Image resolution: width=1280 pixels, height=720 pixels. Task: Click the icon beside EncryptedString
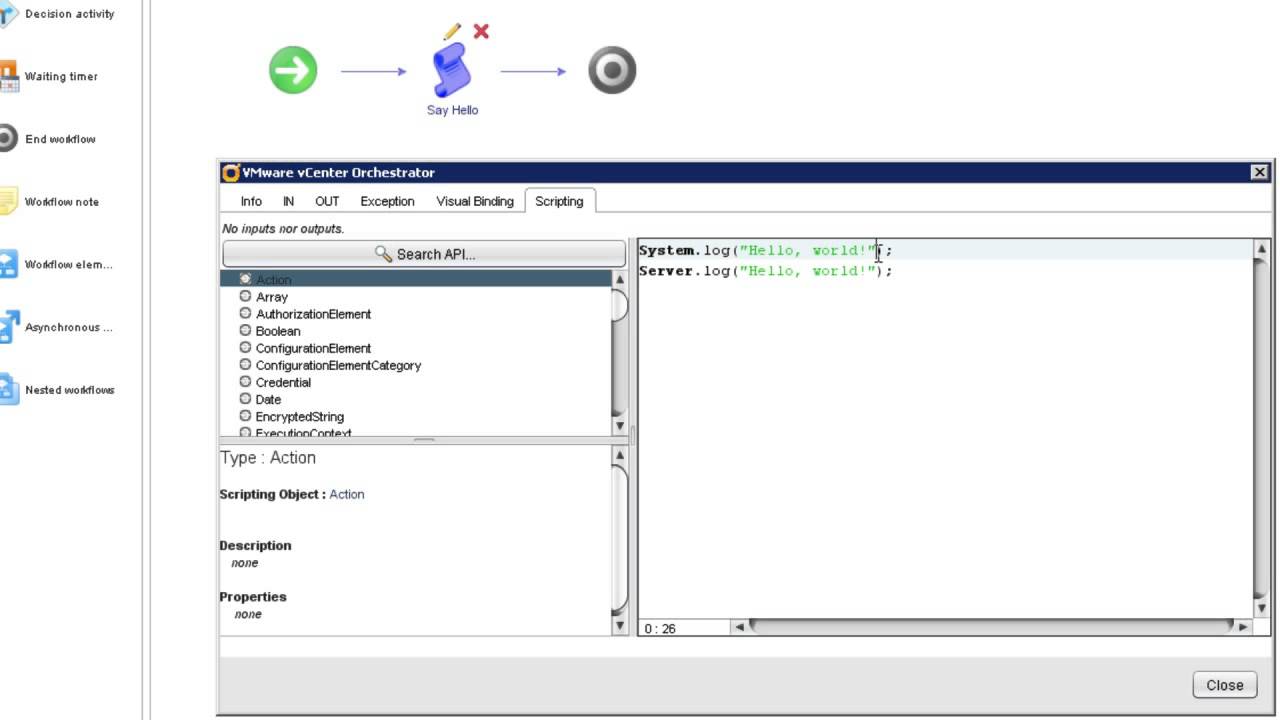(x=245, y=415)
